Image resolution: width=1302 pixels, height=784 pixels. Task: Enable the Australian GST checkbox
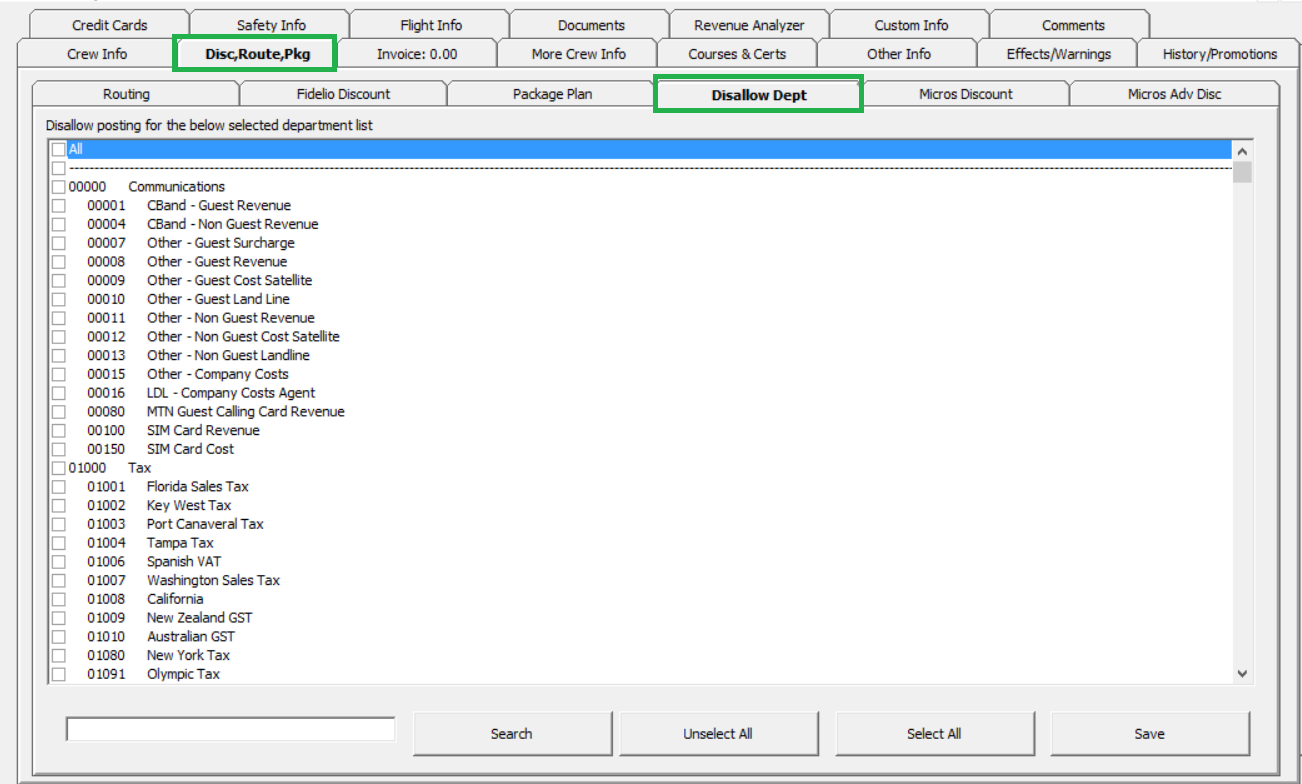coord(58,636)
